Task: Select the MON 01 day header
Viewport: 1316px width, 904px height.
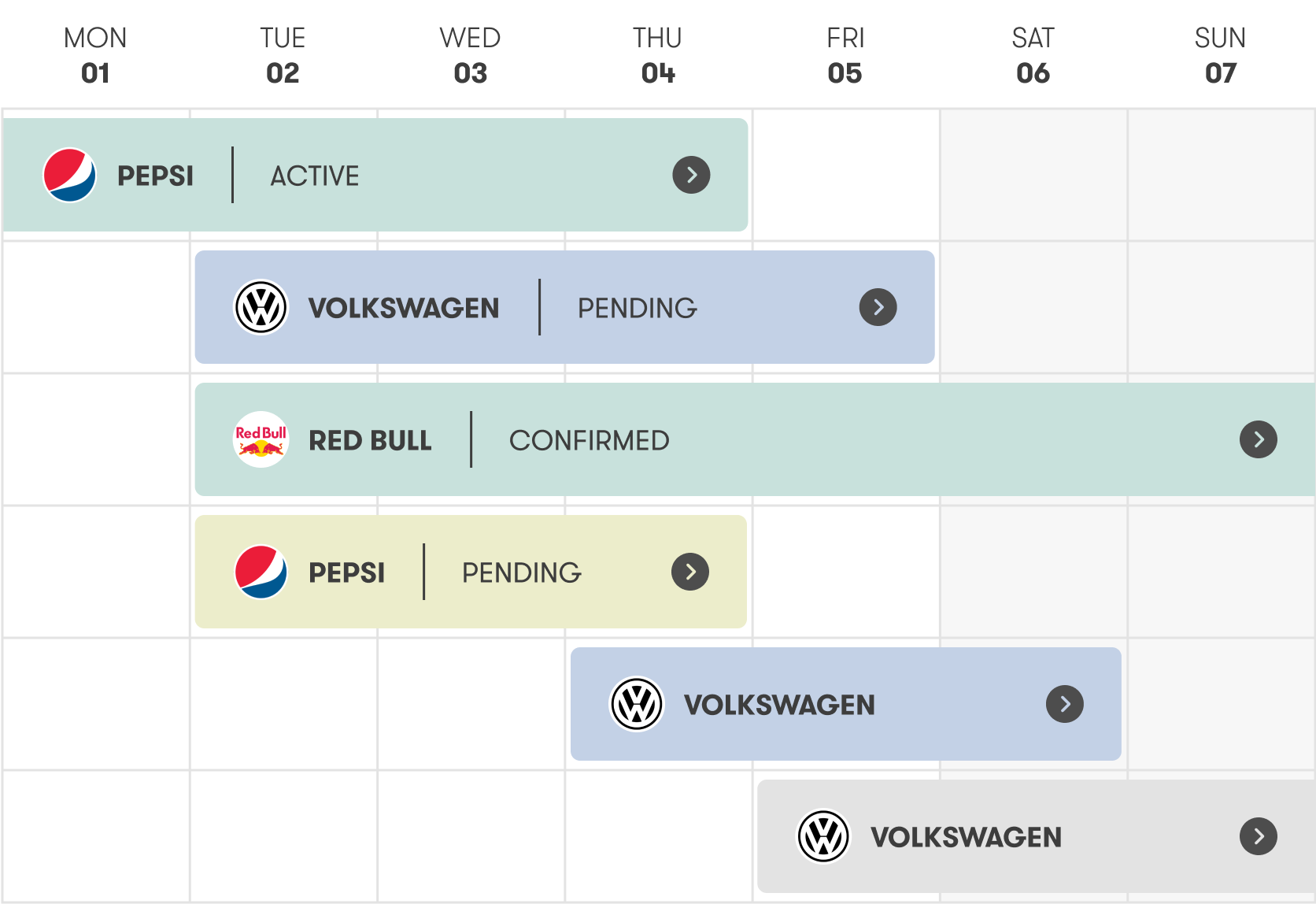Action: pyautogui.click(x=95, y=55)
